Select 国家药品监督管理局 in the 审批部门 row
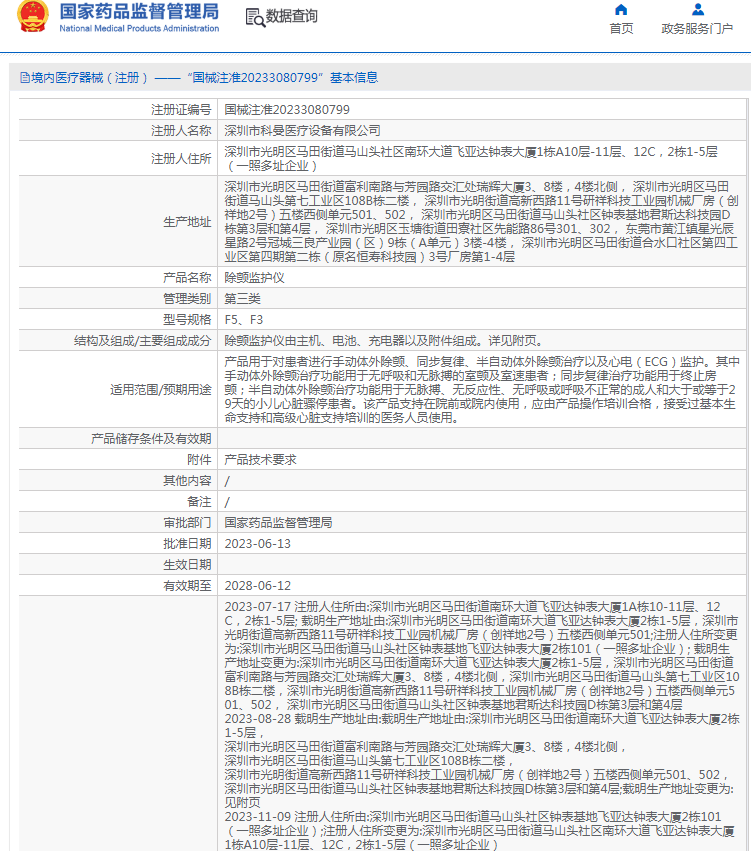Image resolution: width=751 pixels, height=851 pixels. coord(278,523)
